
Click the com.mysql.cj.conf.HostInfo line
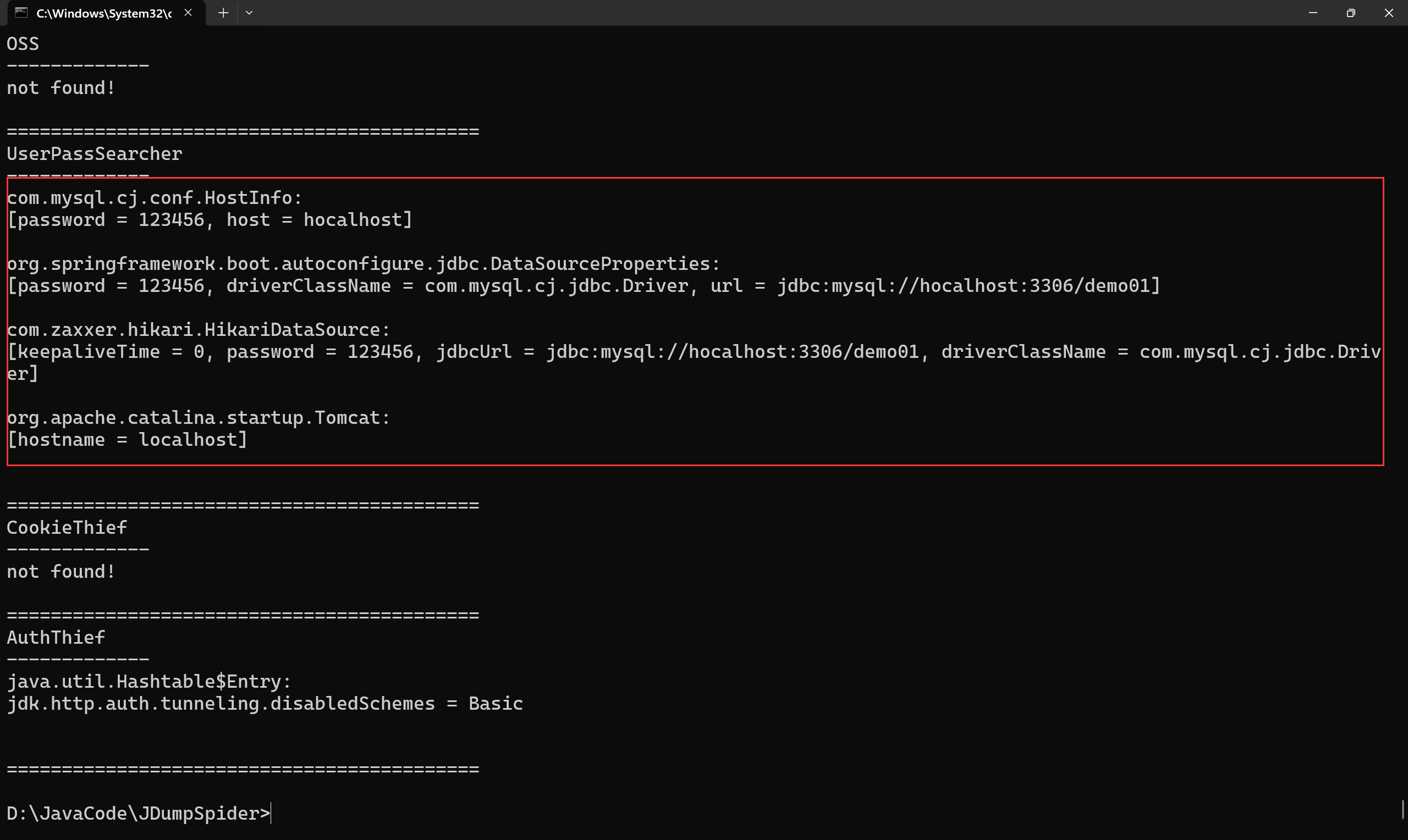click(x=155, y=197)
